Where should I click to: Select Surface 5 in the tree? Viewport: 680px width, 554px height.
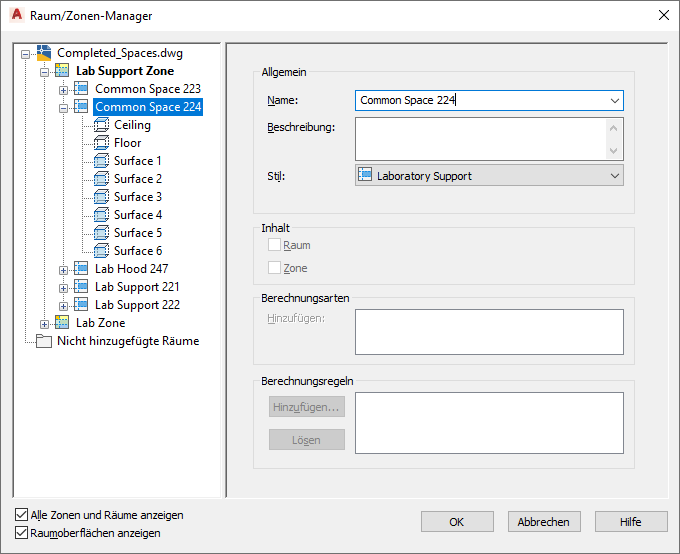point(138,233)
